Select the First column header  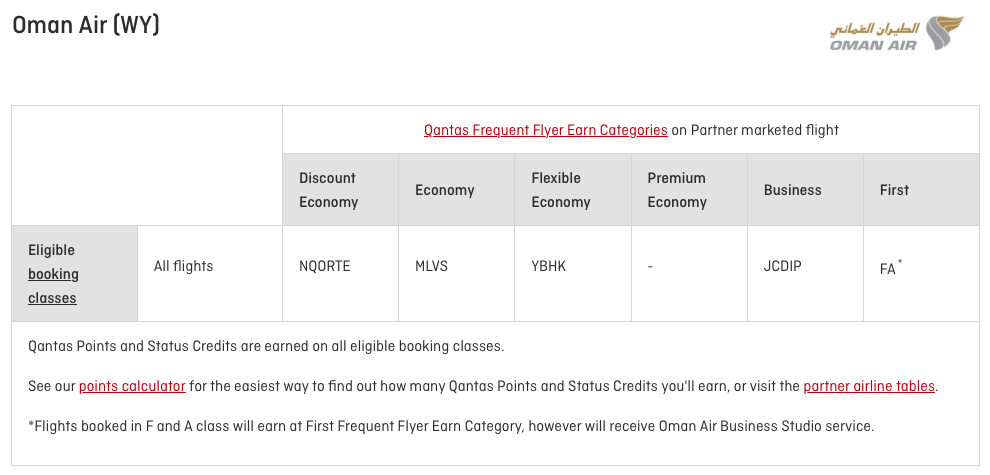pos(894,190)
